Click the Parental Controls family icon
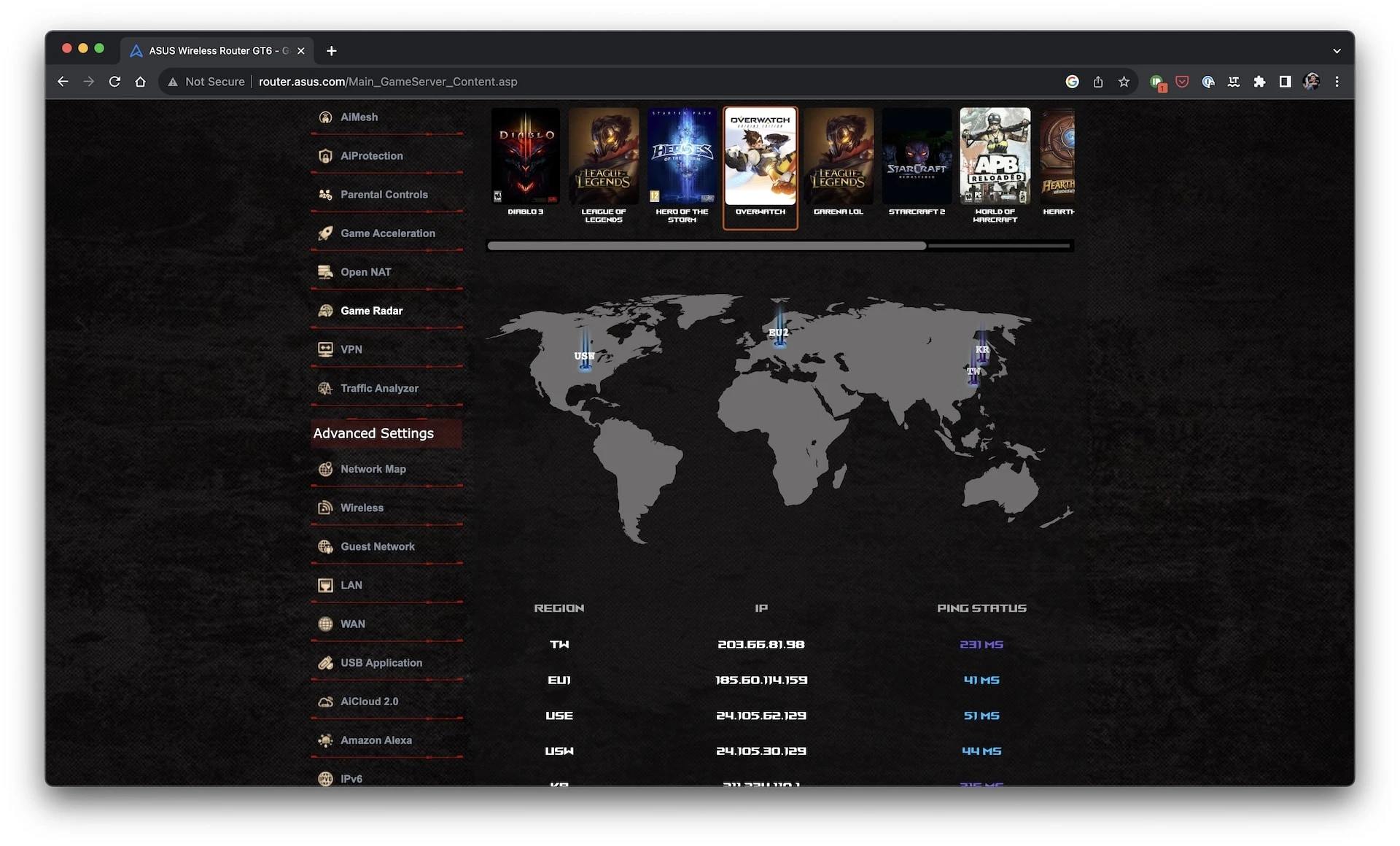The height and width of the screenshot is (846, 1400). click(325, 195)
